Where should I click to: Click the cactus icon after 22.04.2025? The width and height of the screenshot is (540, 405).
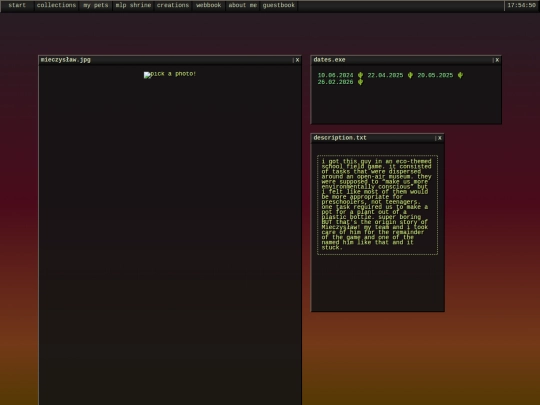pos(410,75)
